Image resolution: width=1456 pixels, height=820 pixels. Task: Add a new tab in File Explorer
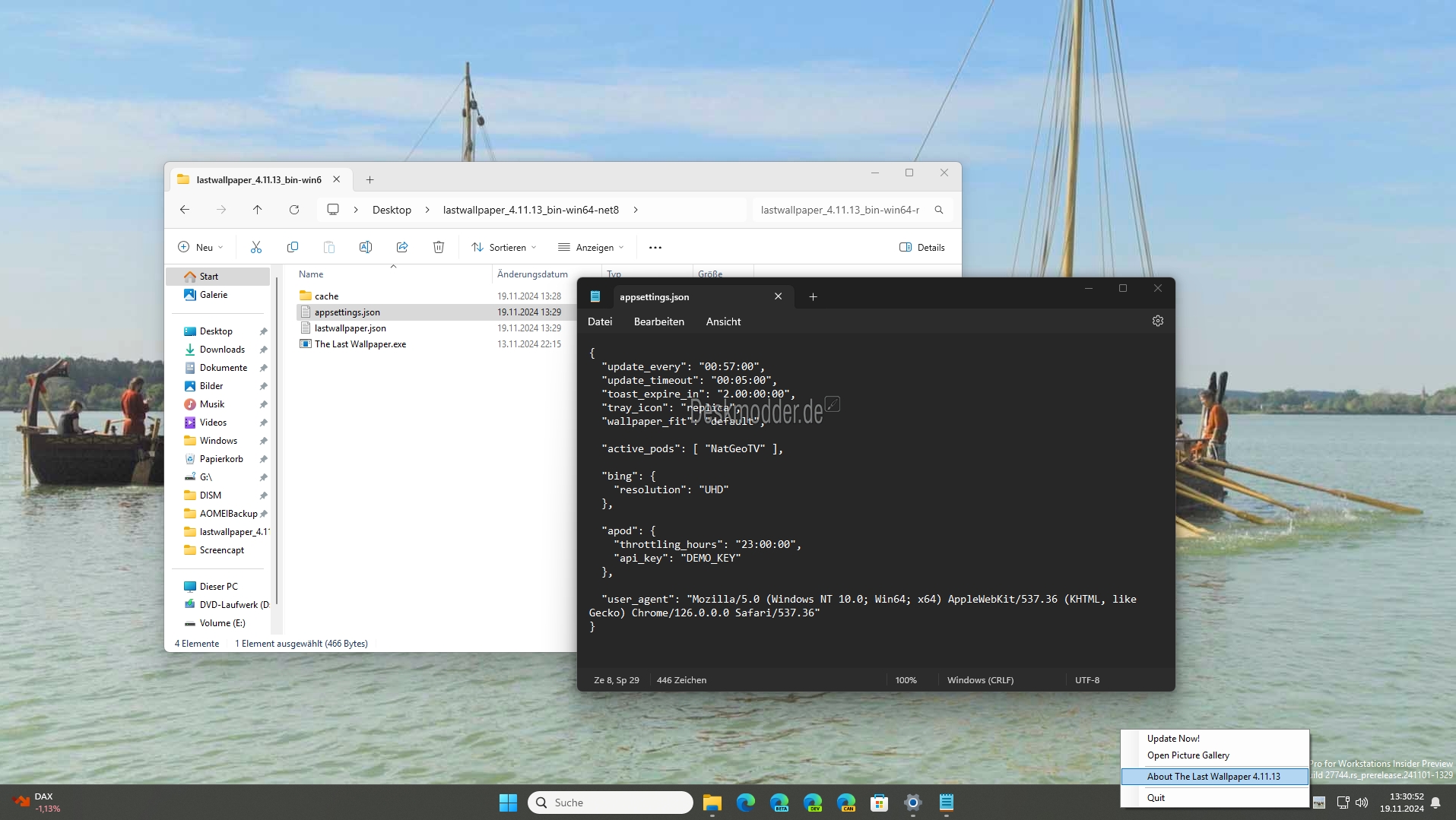point(370,179)
